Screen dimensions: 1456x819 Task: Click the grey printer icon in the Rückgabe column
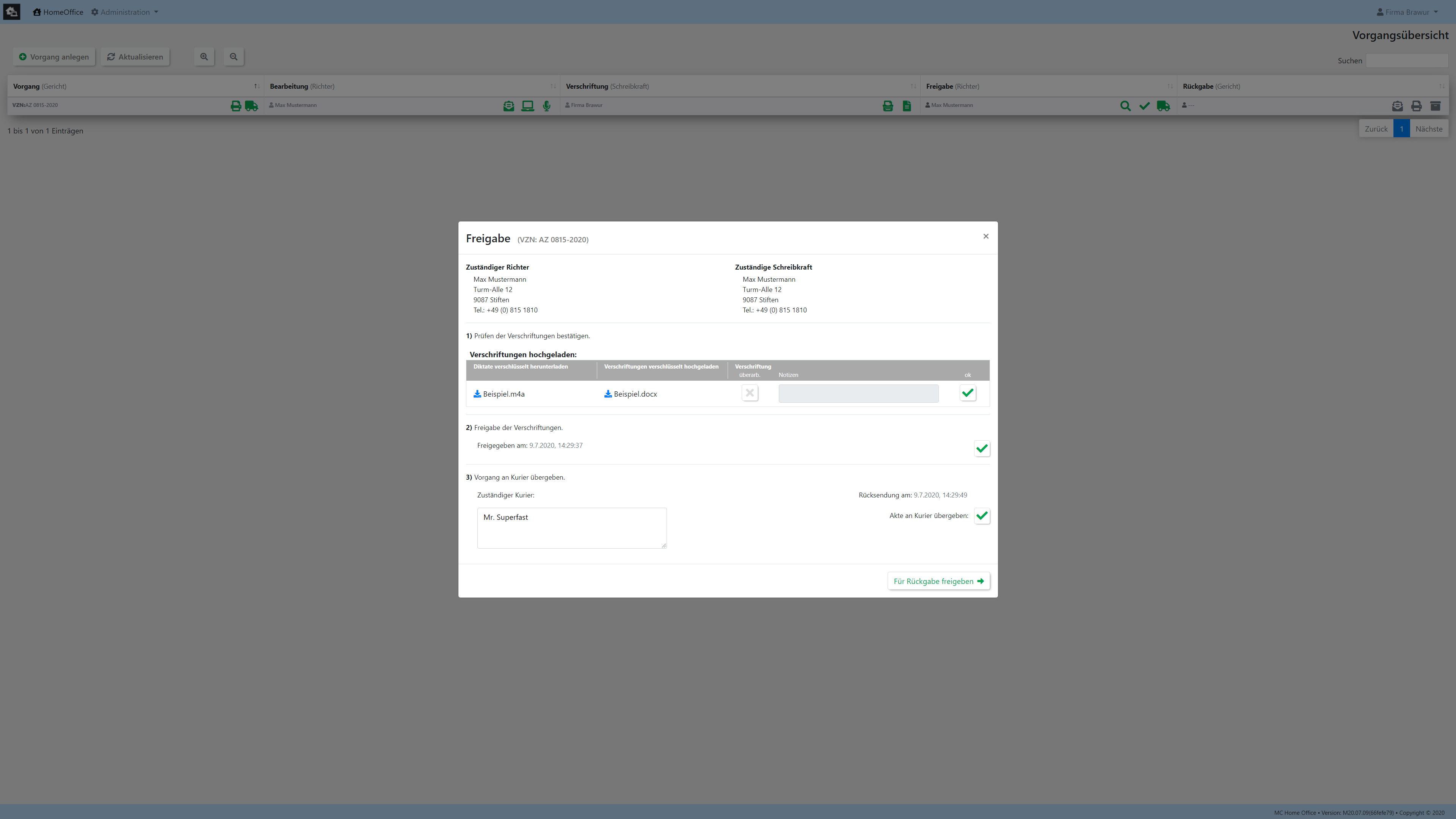(x=1417, y=106)
